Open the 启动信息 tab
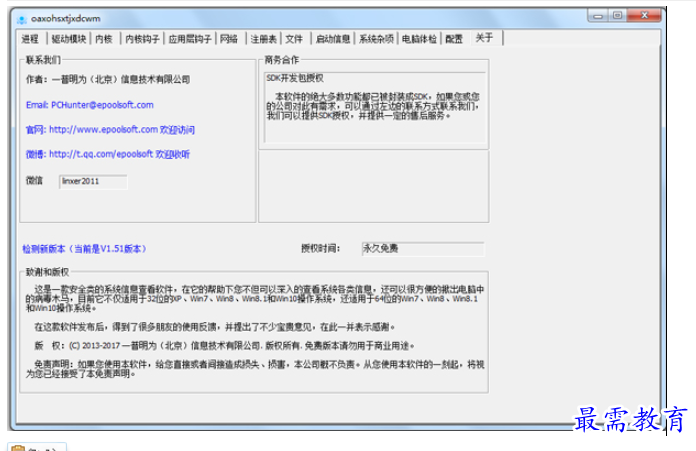Screen dimensions: 696x451 332,39
